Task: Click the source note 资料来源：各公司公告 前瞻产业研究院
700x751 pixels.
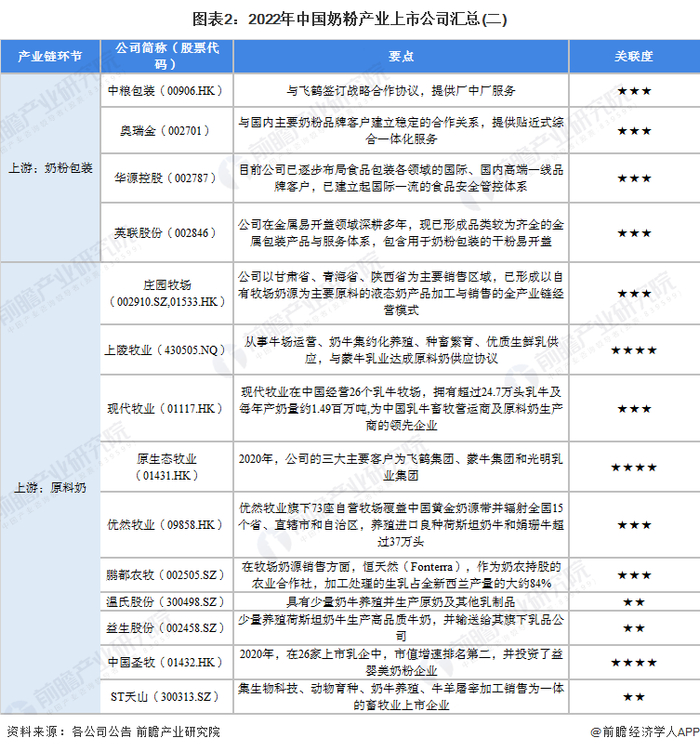Action: (113, 731)
